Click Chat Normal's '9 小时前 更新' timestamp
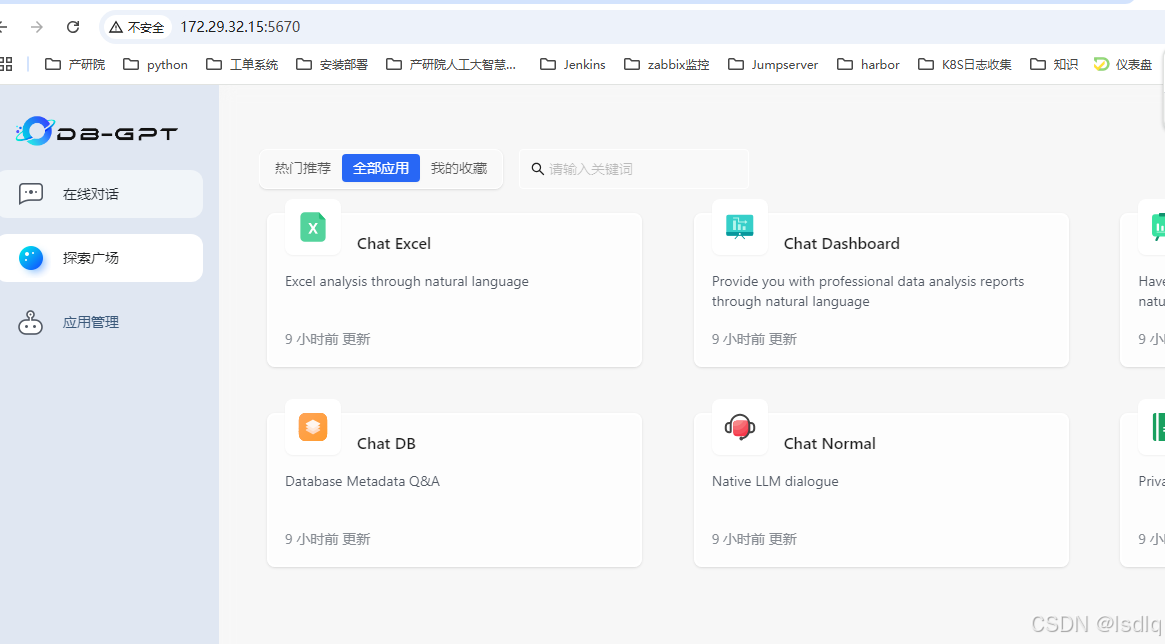1165x644 pixels. [754, 539]
